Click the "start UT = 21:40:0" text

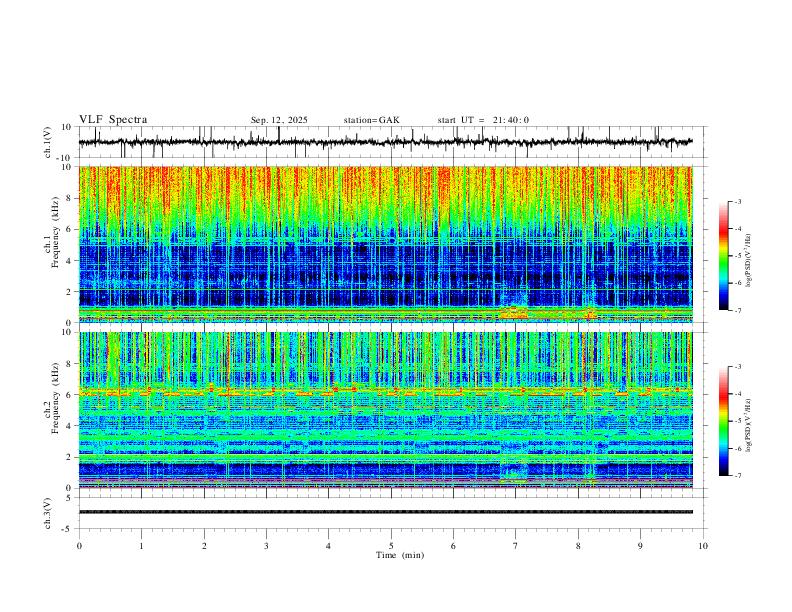(483, 120)
